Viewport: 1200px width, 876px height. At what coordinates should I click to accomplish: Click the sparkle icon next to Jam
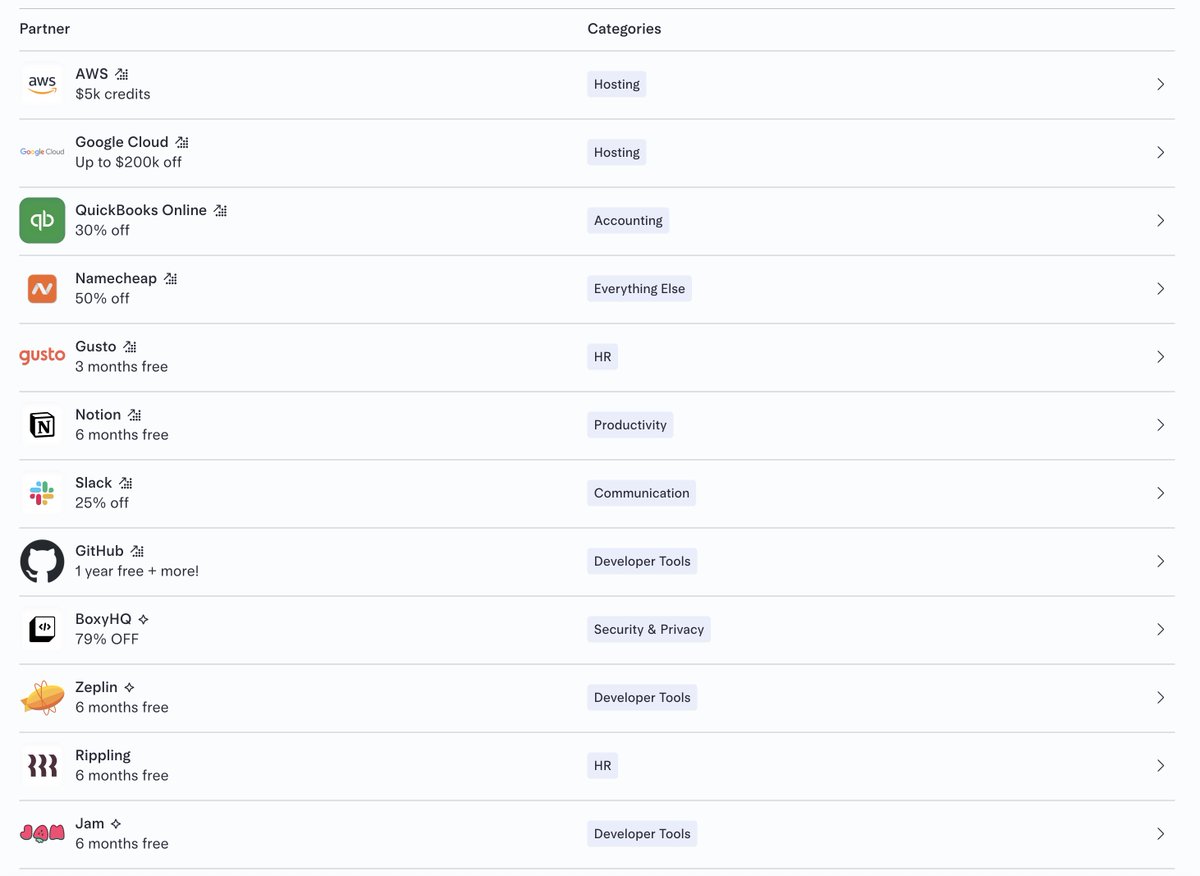click(x=116, y=823)
